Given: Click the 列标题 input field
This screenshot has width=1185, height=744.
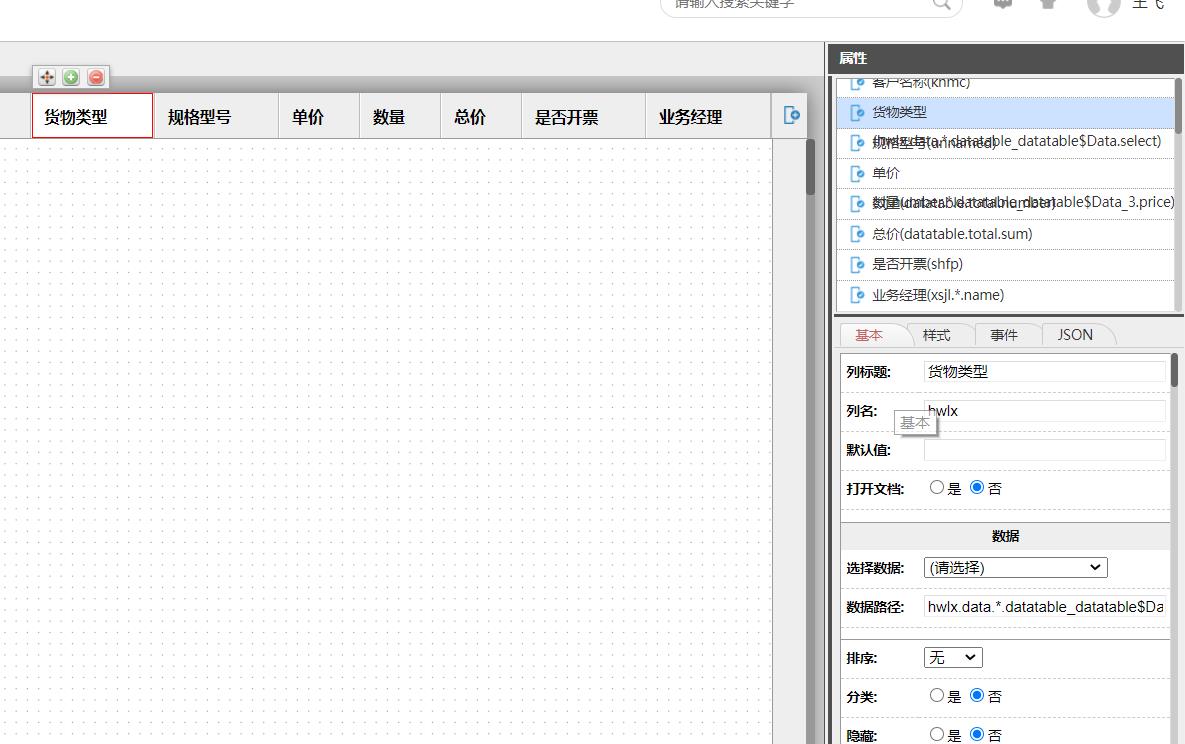Looking at the screenshot, I should point(1043,372).
